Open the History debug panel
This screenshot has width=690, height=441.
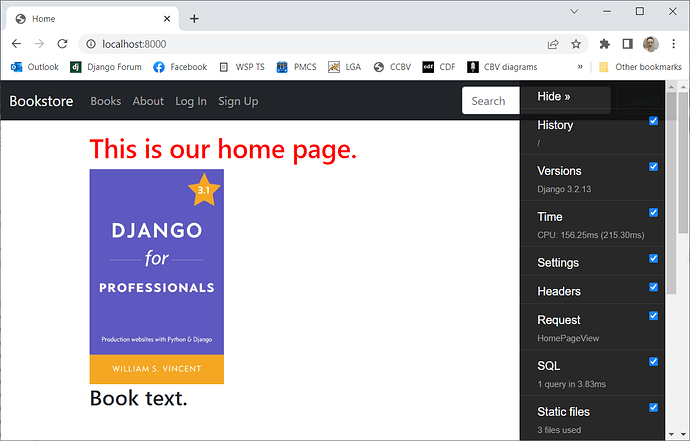tap(555, 125)
